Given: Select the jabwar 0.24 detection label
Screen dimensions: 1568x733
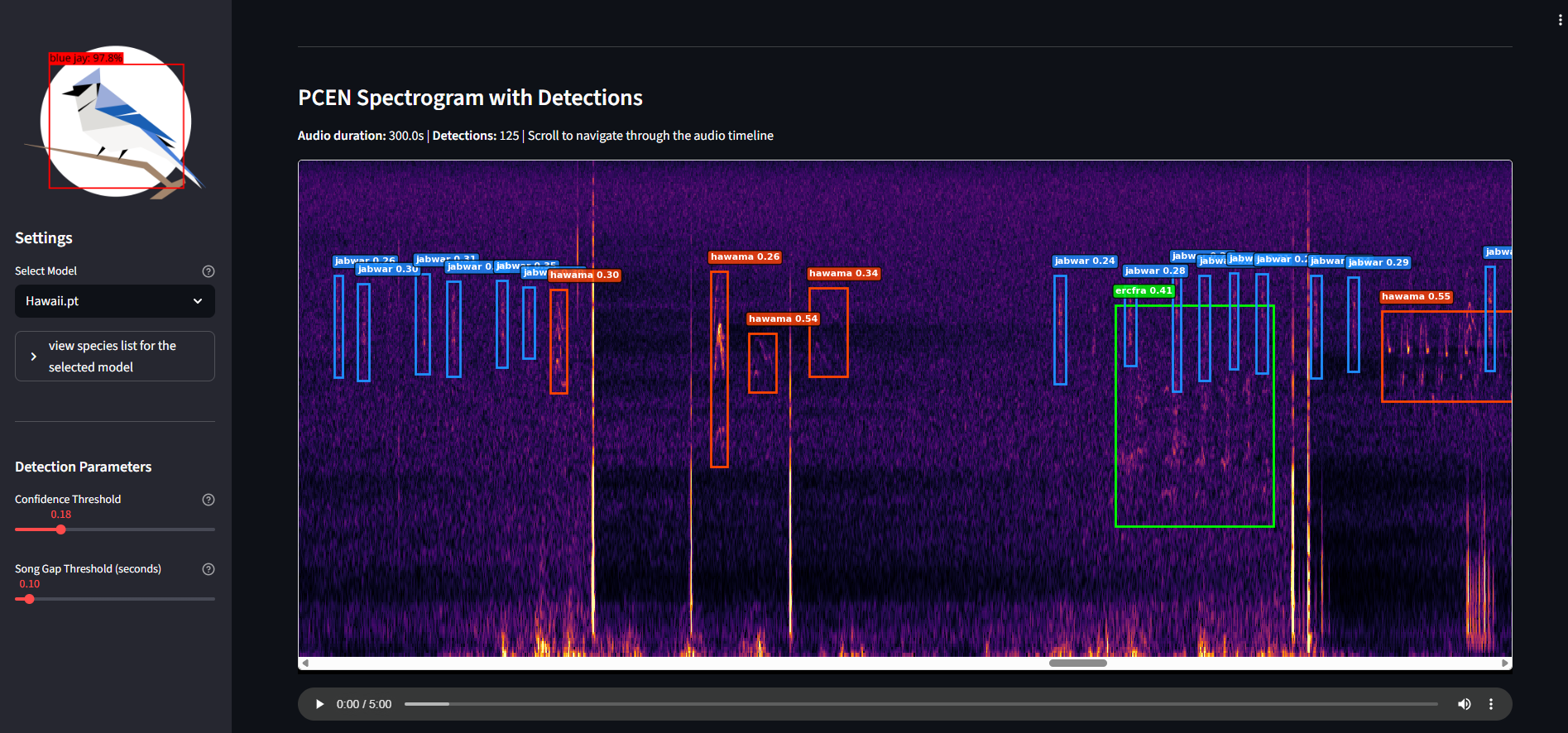Looking at the screenshot, I should click(1085, 261).
